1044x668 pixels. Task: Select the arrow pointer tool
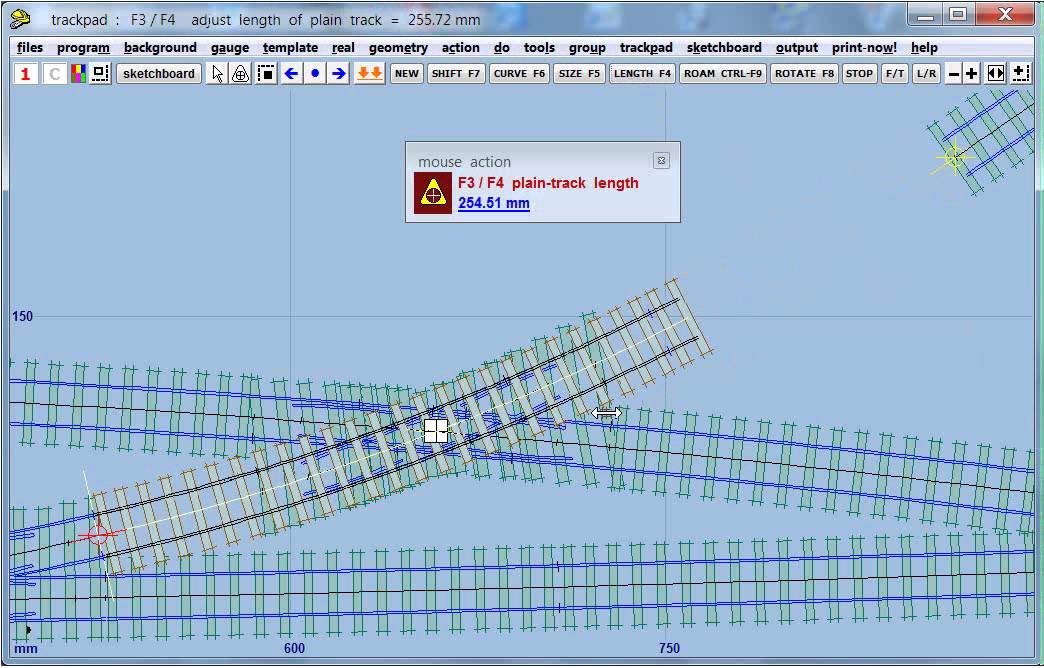pos(217,73)
